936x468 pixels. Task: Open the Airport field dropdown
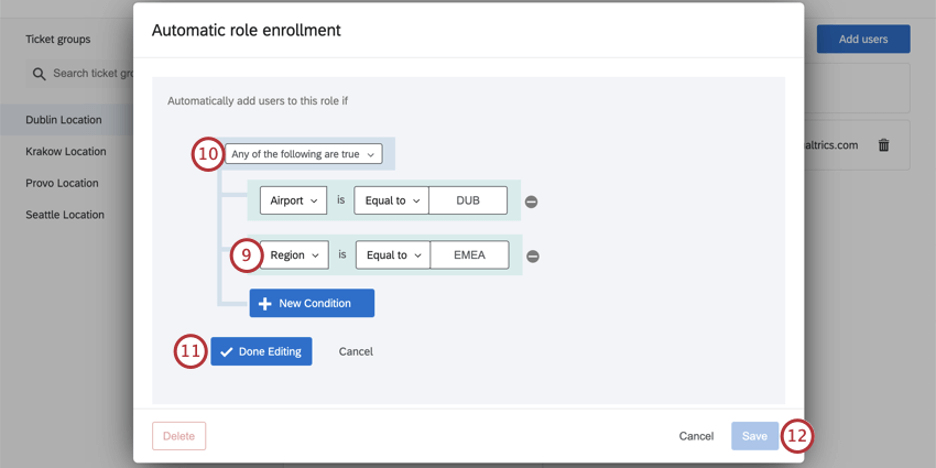[292, 200]
